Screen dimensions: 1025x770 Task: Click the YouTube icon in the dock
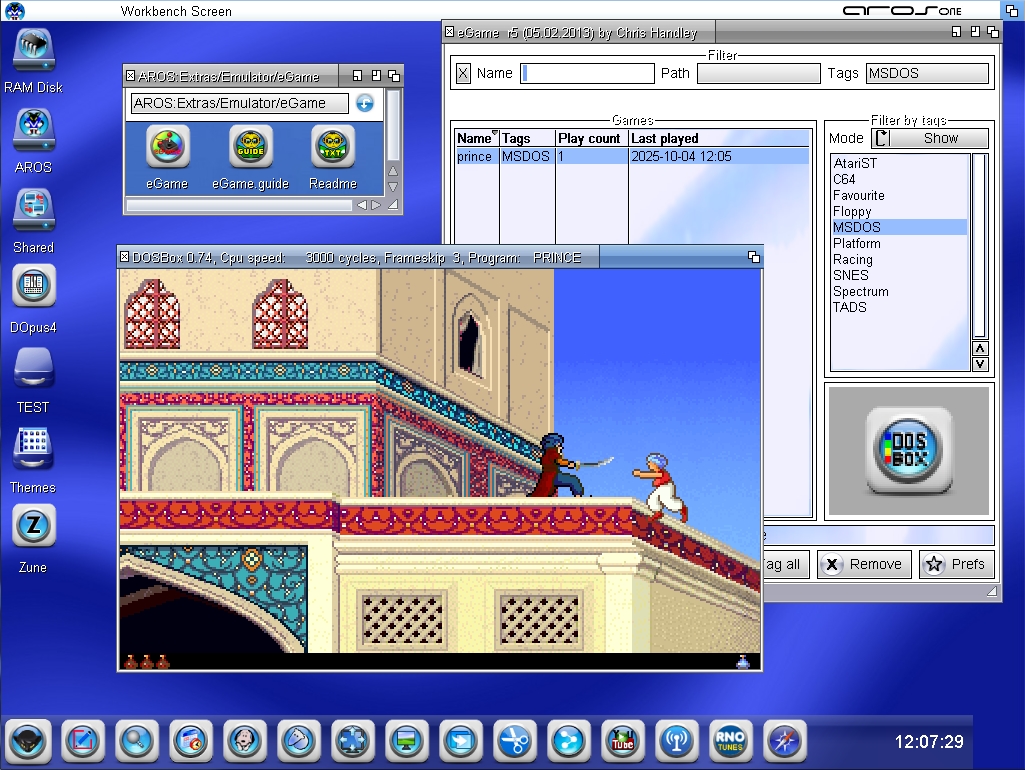[622, 741]
